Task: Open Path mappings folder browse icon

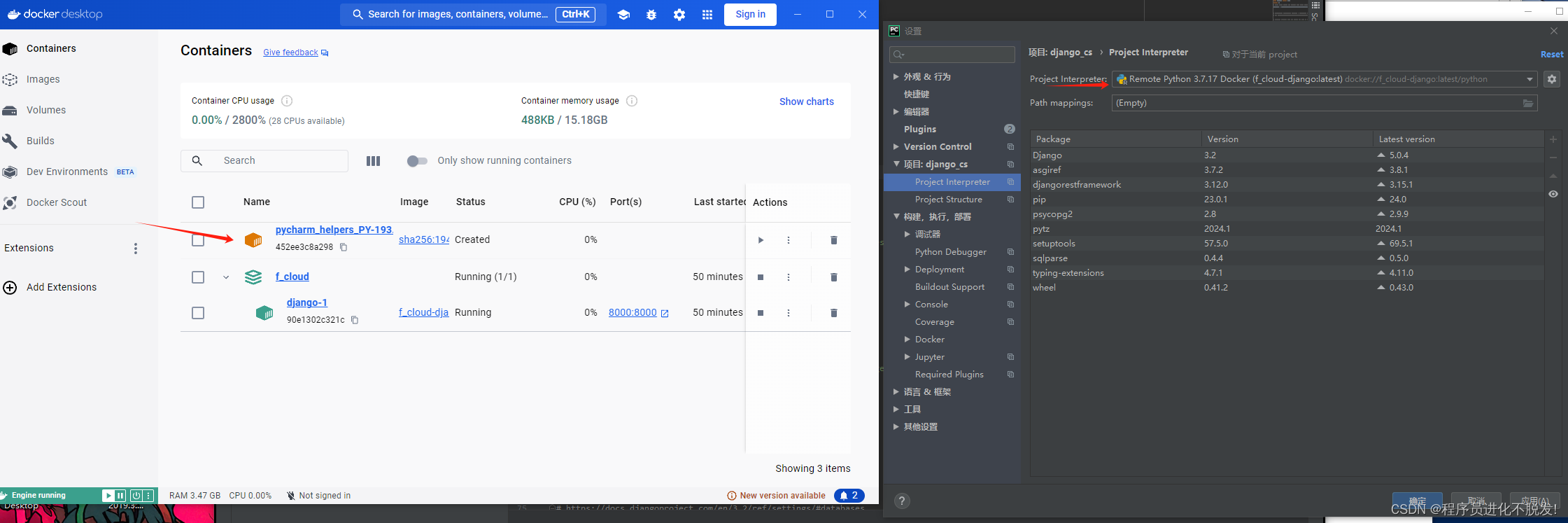Action: [1528, 103]
